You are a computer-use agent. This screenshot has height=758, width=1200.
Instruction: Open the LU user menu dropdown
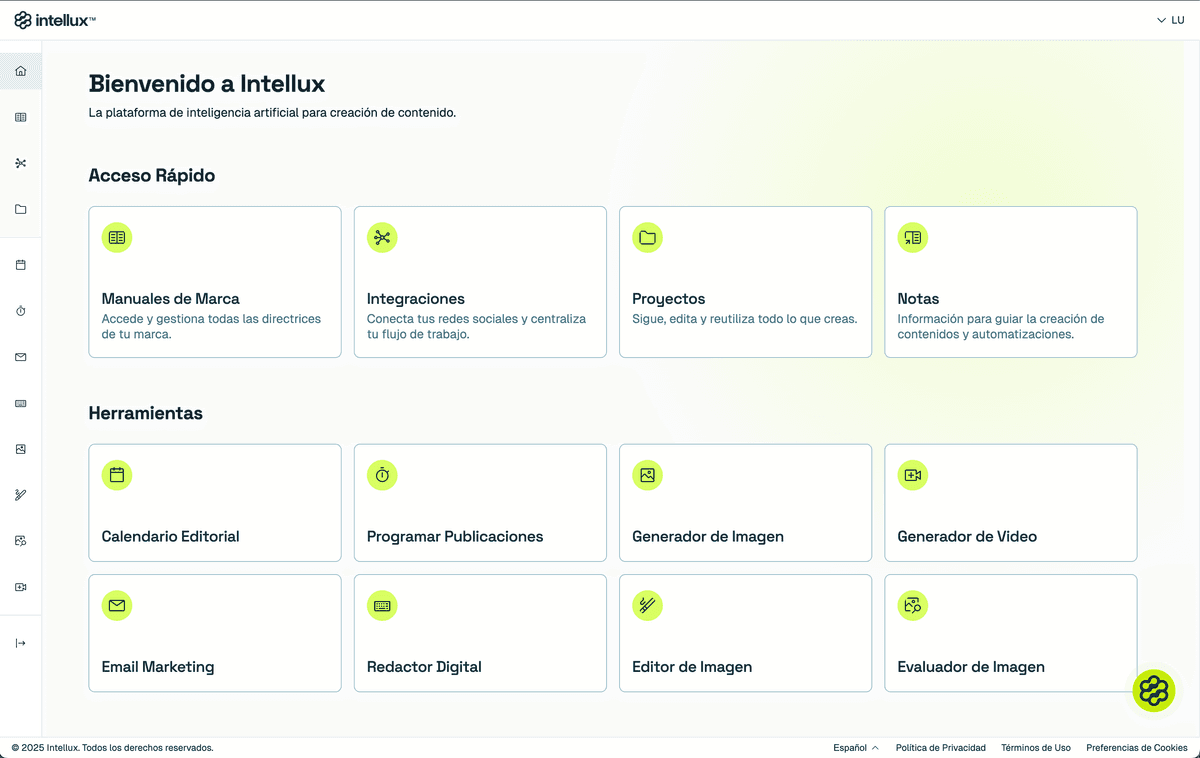pos(1170,20)
